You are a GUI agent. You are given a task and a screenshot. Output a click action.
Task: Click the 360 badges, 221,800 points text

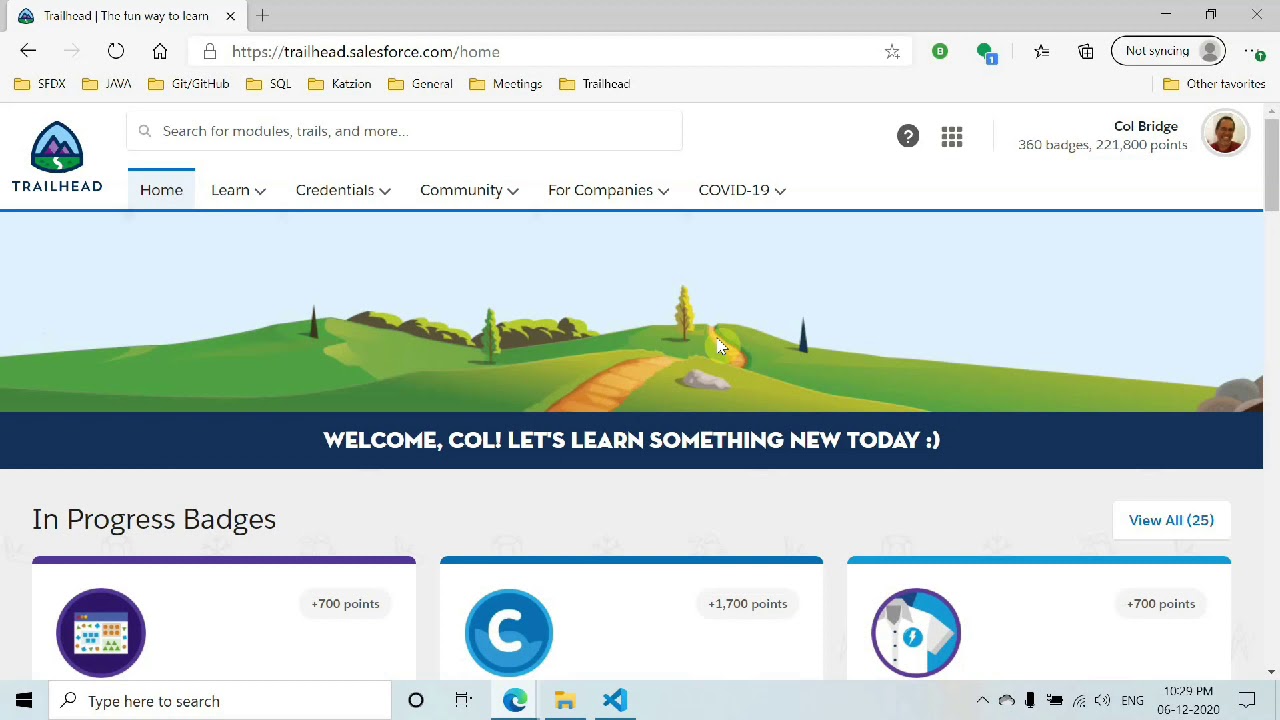[1103, 145]
